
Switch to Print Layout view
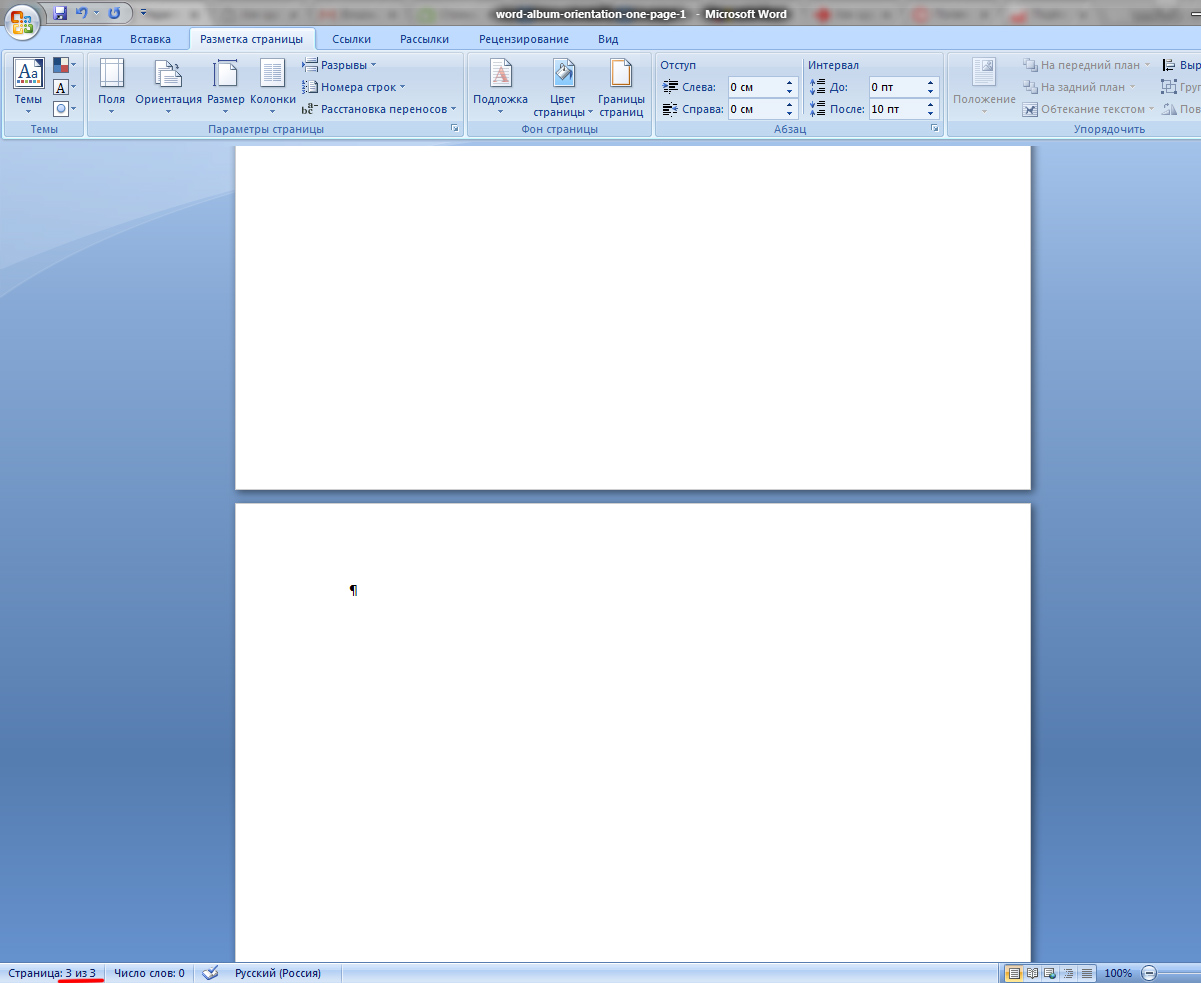pyautogui.click(x=1014, y=973)
